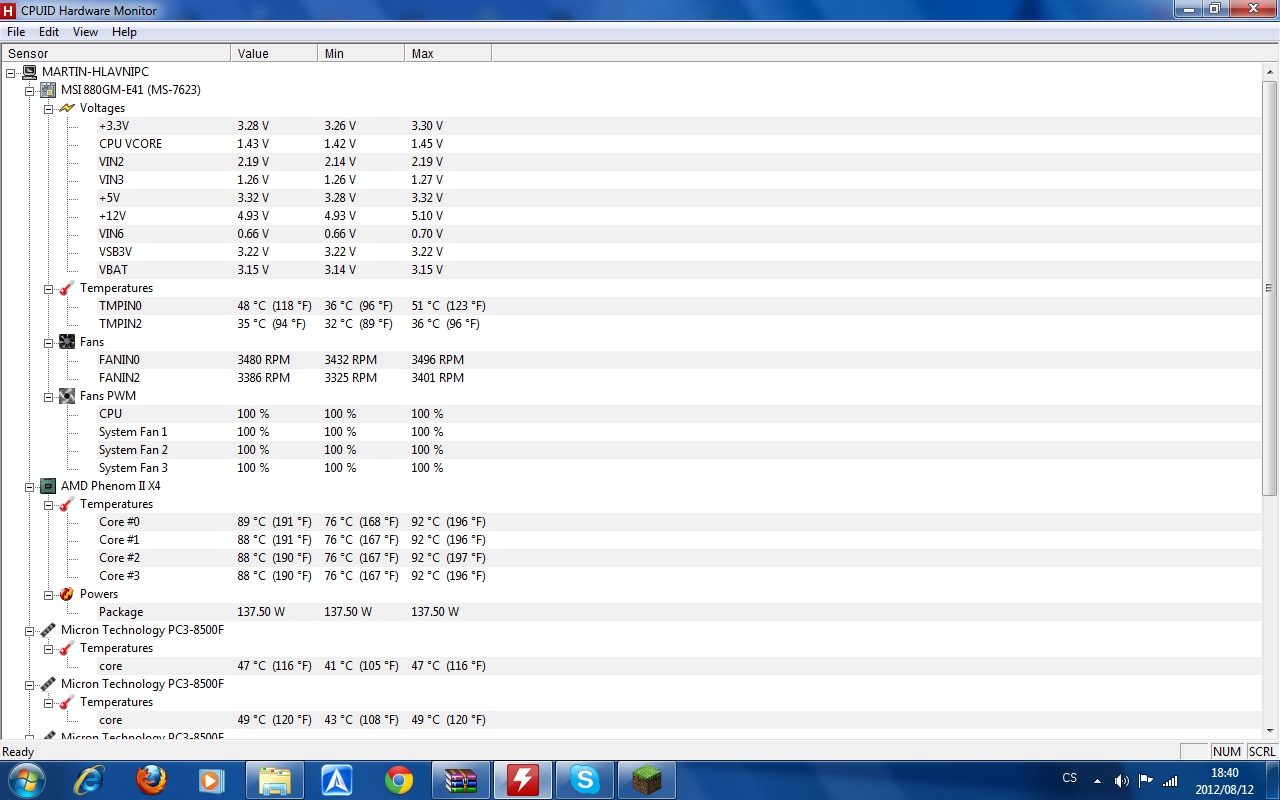Select the CPU VCORE voltage row
Screen dimensions: 1280x800
pos(631,144)
